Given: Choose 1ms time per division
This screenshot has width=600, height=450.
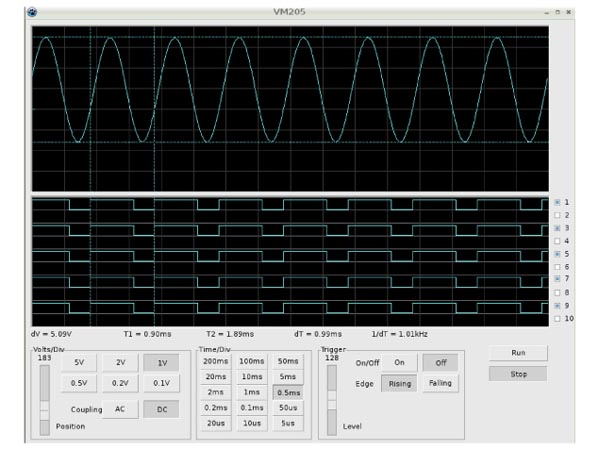Looking at the screenshot, I should pyautogui.click(x=252, y=392).
